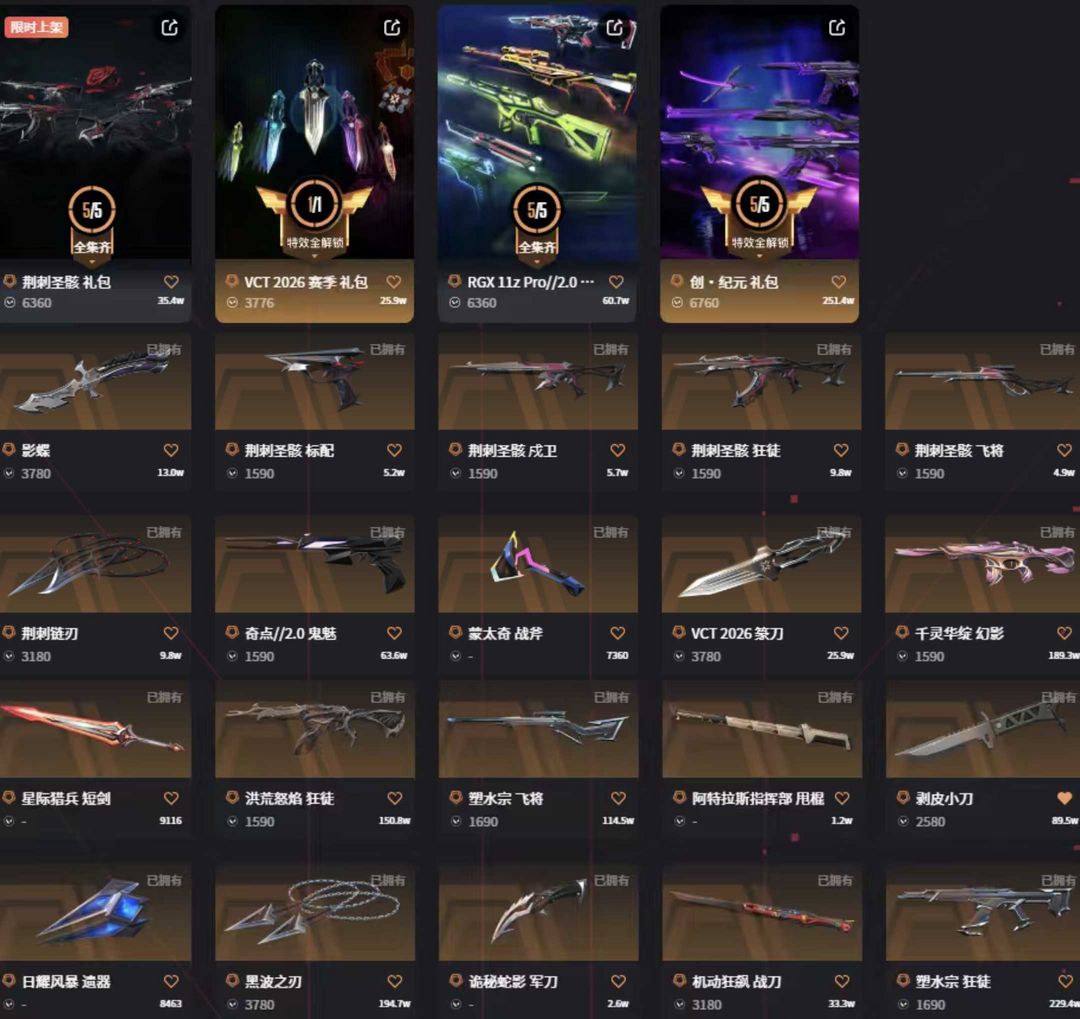1080x1019 pixels.
Task: Click the 5/5 emblem on 创·纪元 bundle
Action: [760, 215]
